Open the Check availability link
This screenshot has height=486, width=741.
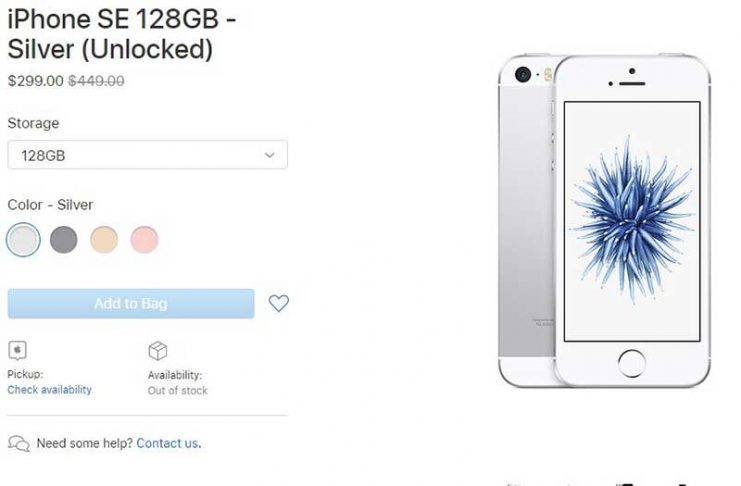(50, 390)
